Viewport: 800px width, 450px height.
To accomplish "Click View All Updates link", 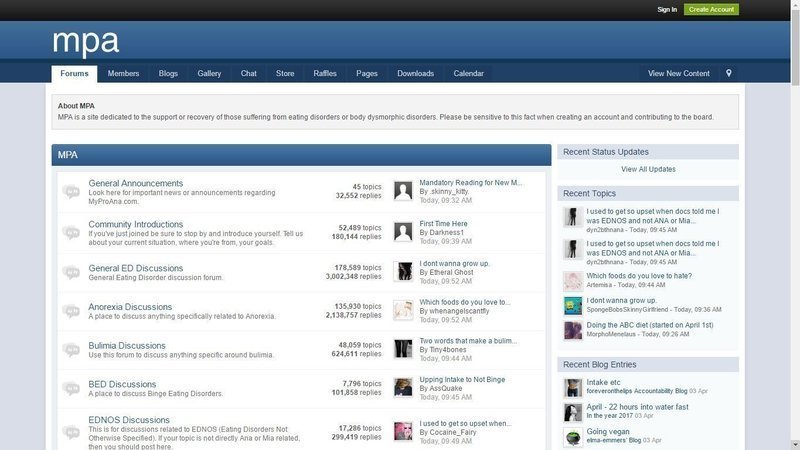I will pyautogui.click(x=648, y=169).
